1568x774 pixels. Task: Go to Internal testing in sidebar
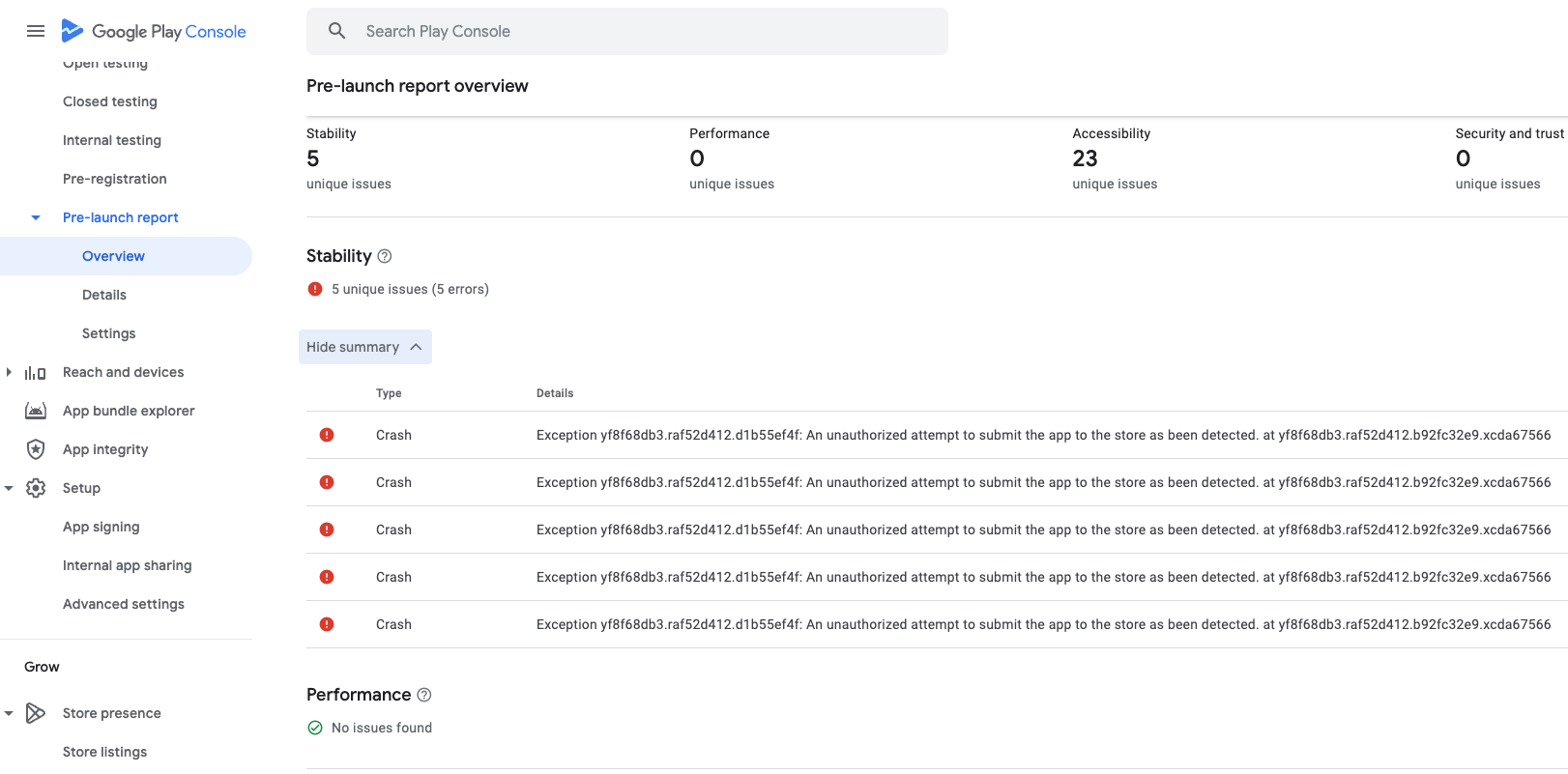point(112,140)
